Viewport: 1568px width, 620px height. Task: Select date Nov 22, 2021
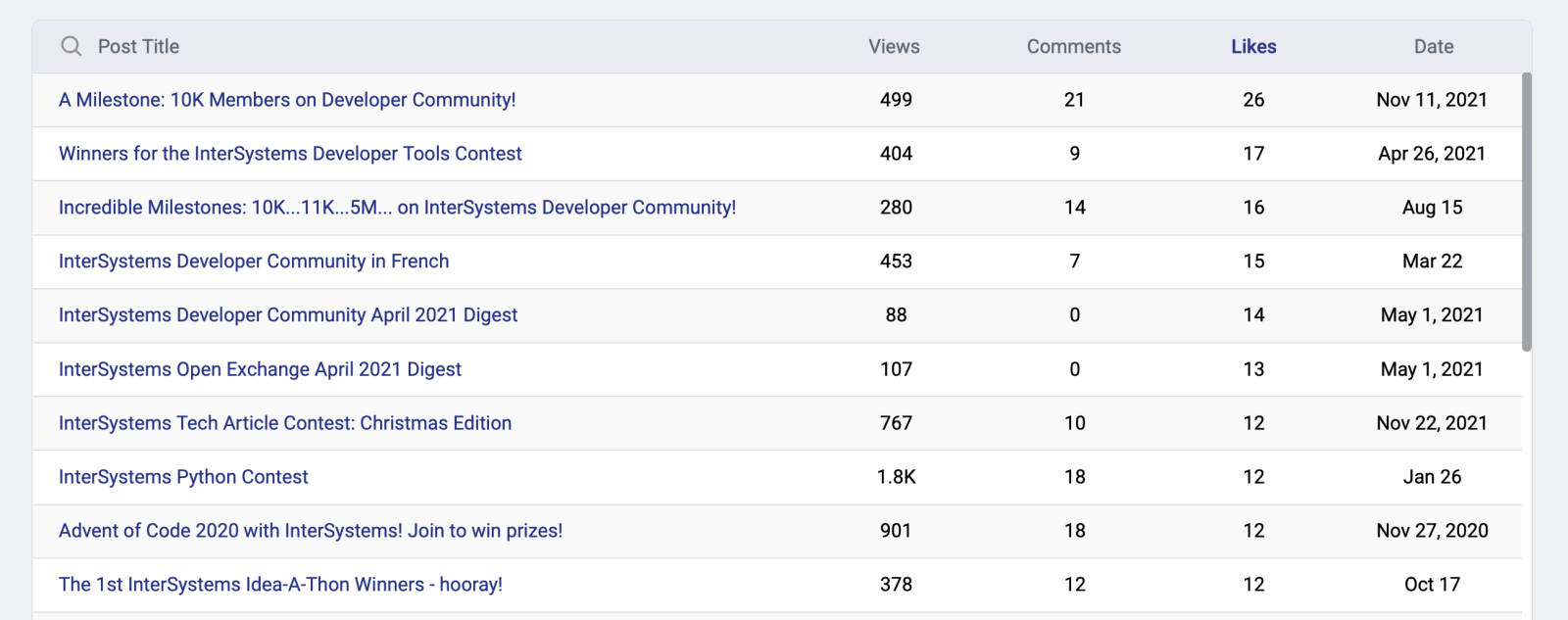click(1432, 423)
